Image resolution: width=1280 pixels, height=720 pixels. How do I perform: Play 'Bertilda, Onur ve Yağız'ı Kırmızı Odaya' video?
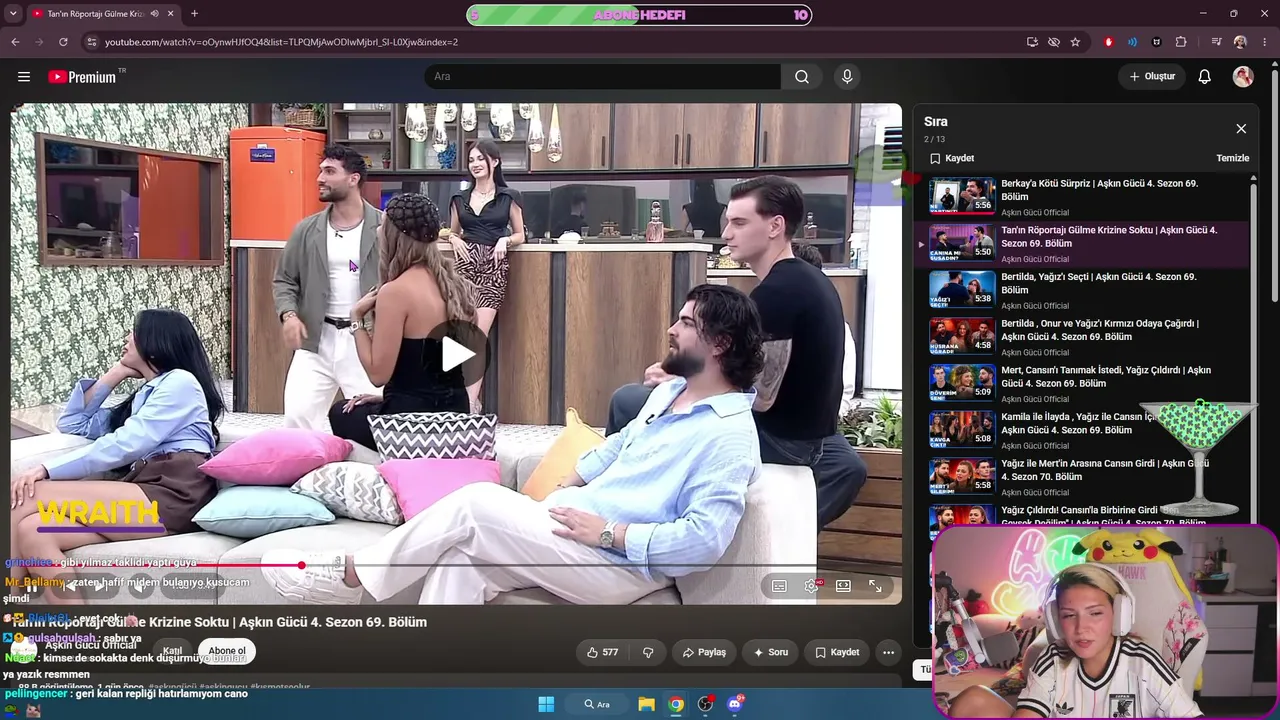(x=1083, y=337)
